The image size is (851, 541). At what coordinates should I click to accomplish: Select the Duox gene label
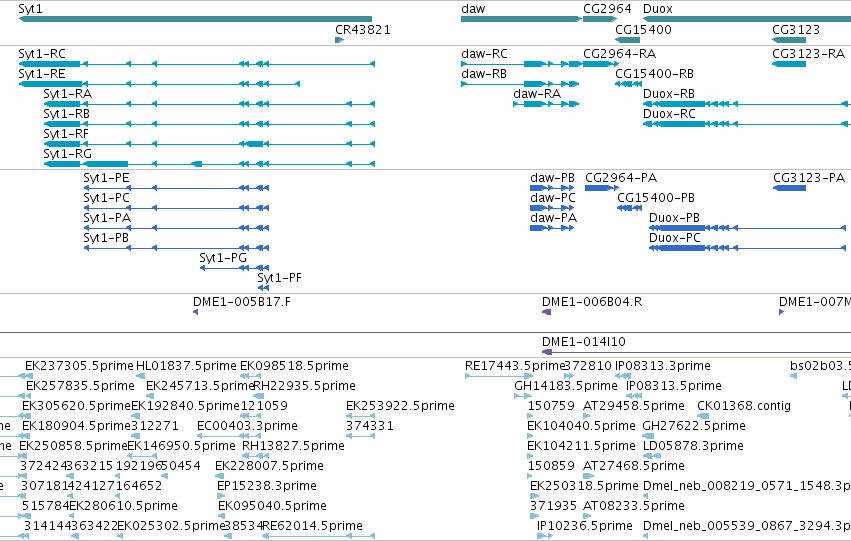tap(658, 9)
